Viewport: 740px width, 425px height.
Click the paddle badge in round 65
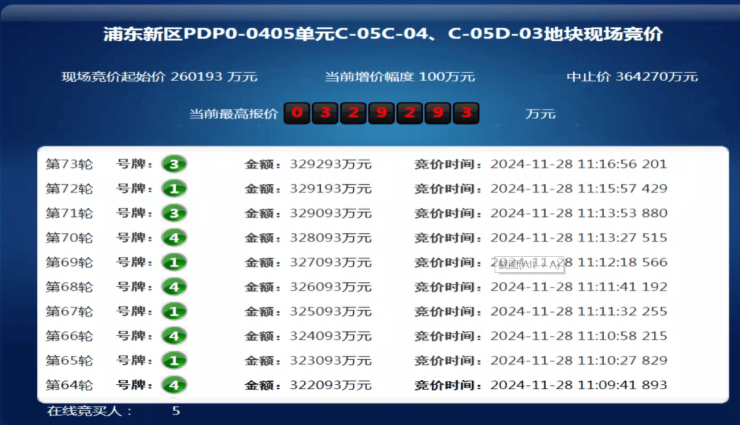tap(174, 360)
